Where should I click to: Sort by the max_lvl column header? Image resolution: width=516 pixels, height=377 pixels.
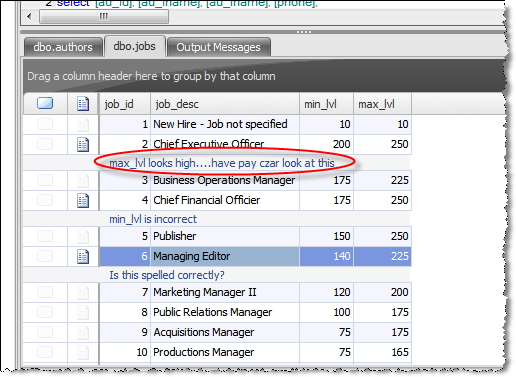click(382, 104)
